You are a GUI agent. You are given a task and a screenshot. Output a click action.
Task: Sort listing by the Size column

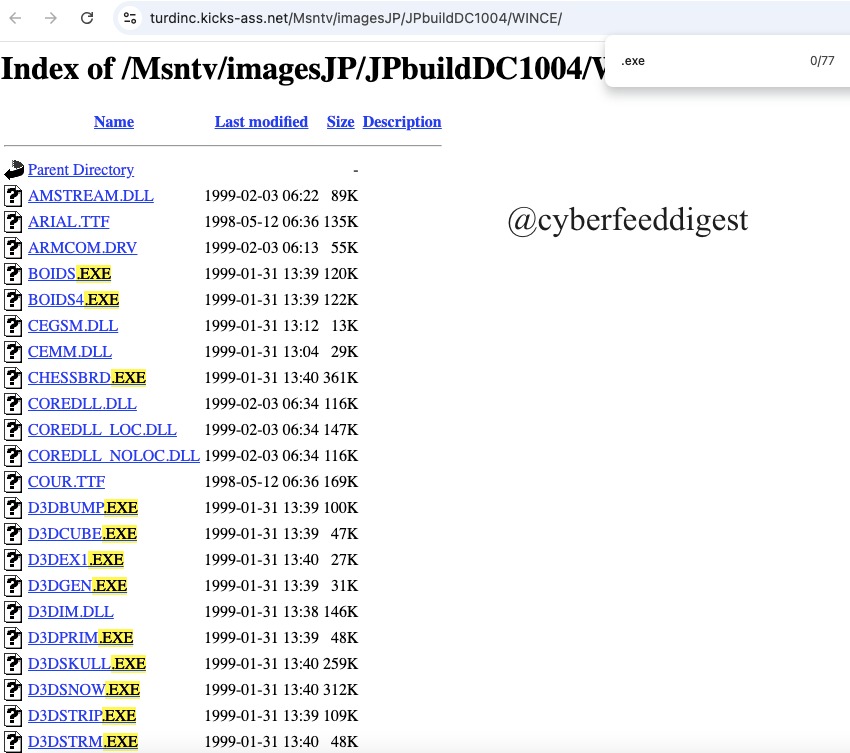(x=340, y=121)
